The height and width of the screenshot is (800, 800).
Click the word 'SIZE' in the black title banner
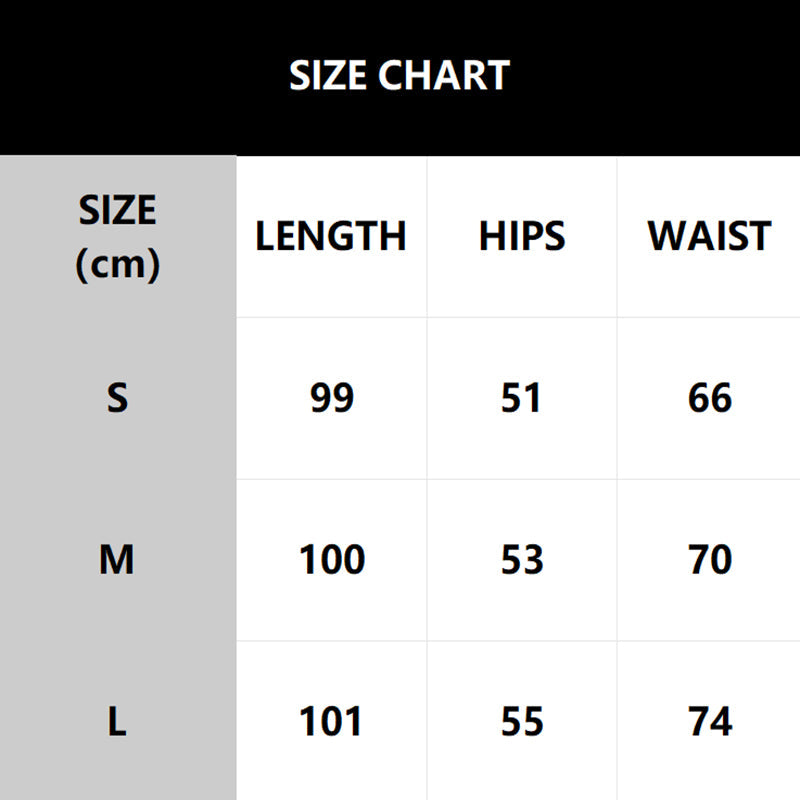329,76
